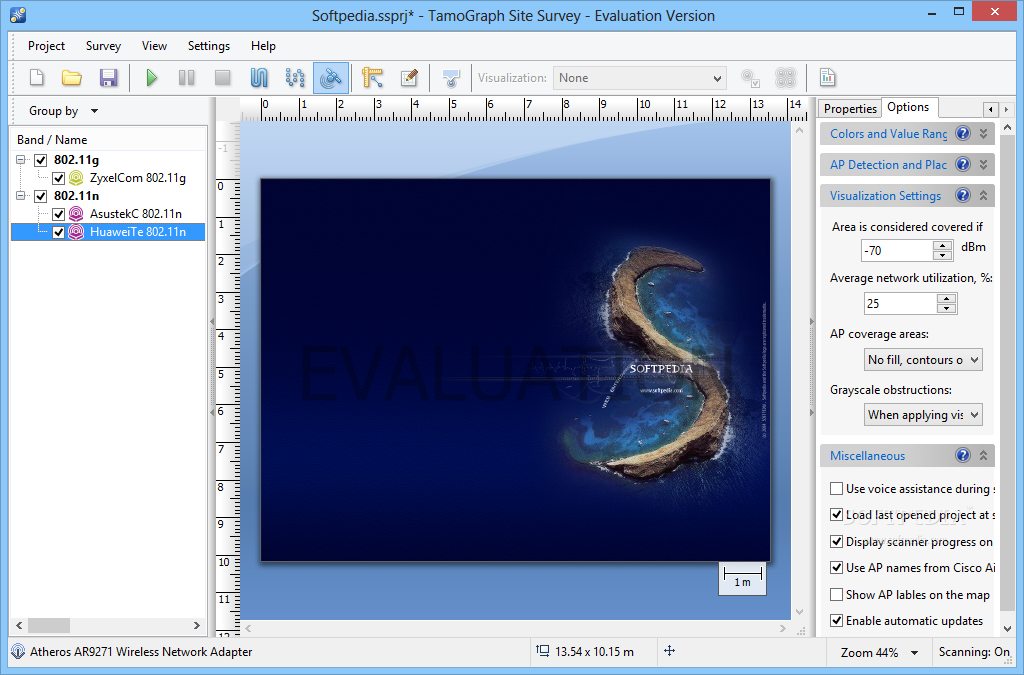Open Grayscale obstructions dropdown

pyautogui.click(x=923, y=415)
